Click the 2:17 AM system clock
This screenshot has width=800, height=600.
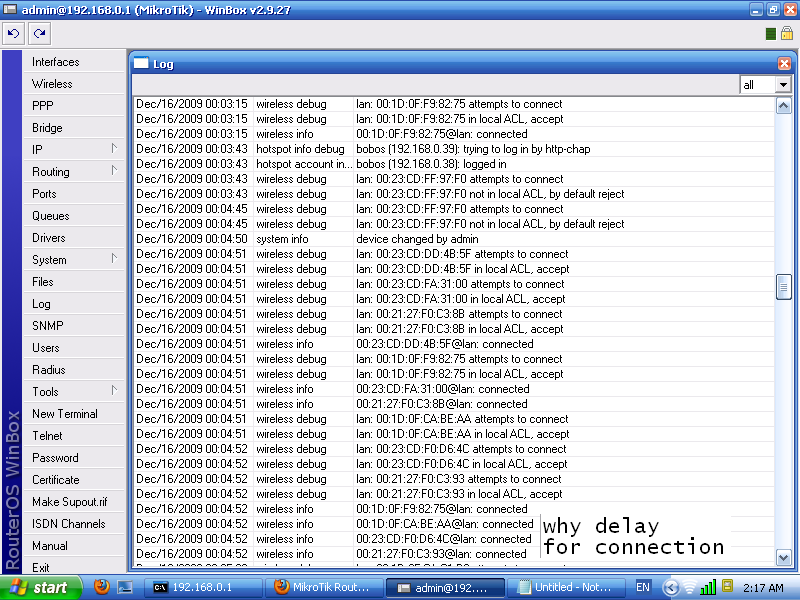coord(763,588)
